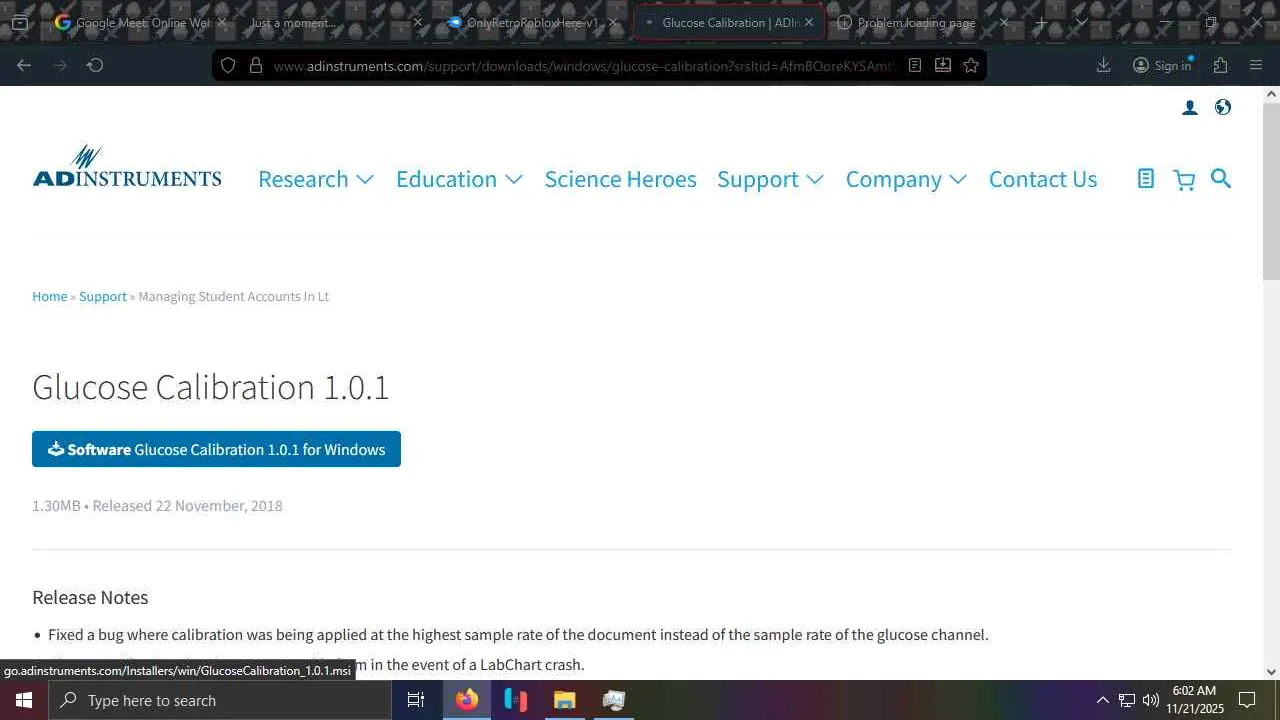Go back to the previous page
1280x720 pixels.
click(x=24, y=65)
